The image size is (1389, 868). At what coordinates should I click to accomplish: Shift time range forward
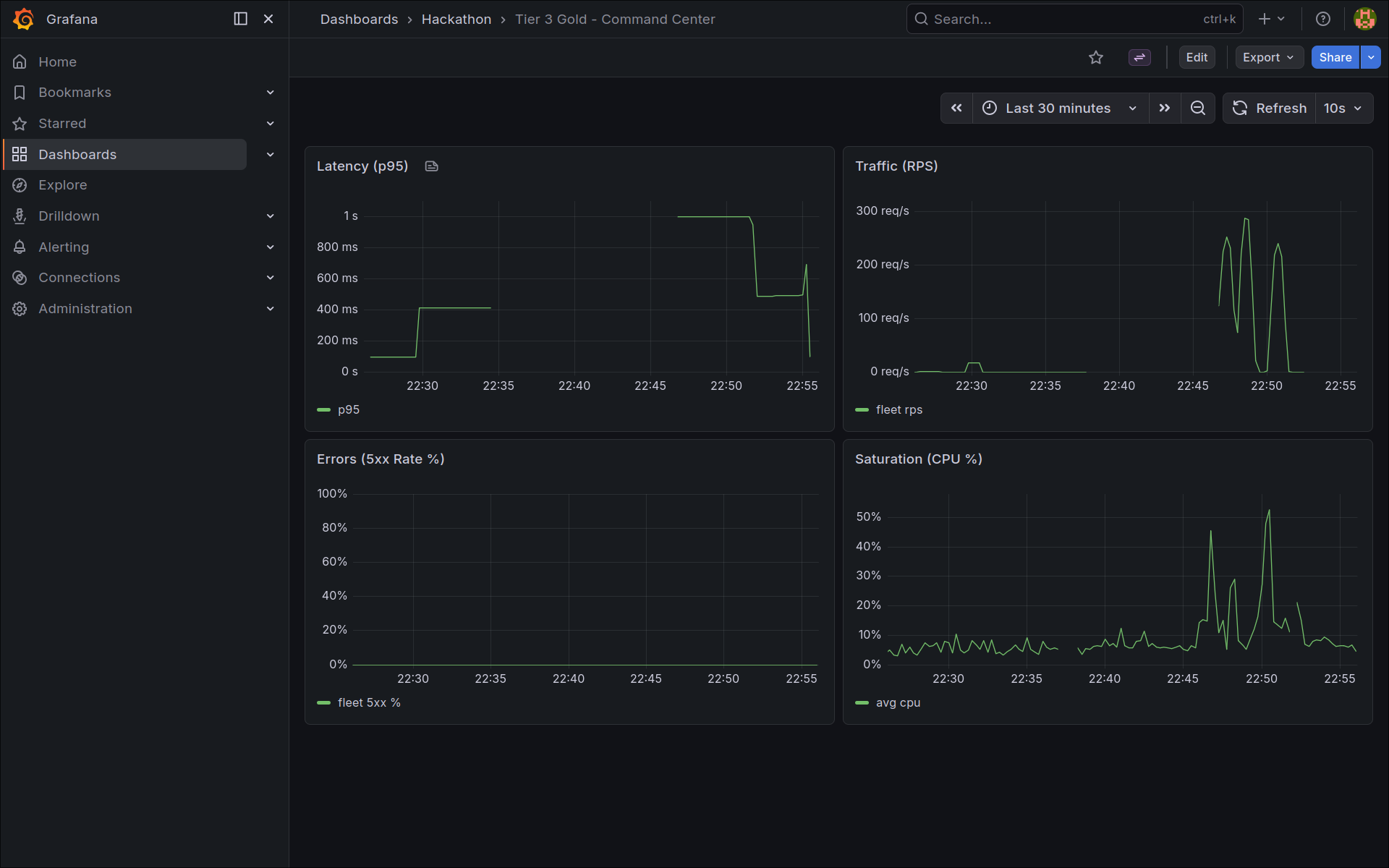pos(1164,109)
